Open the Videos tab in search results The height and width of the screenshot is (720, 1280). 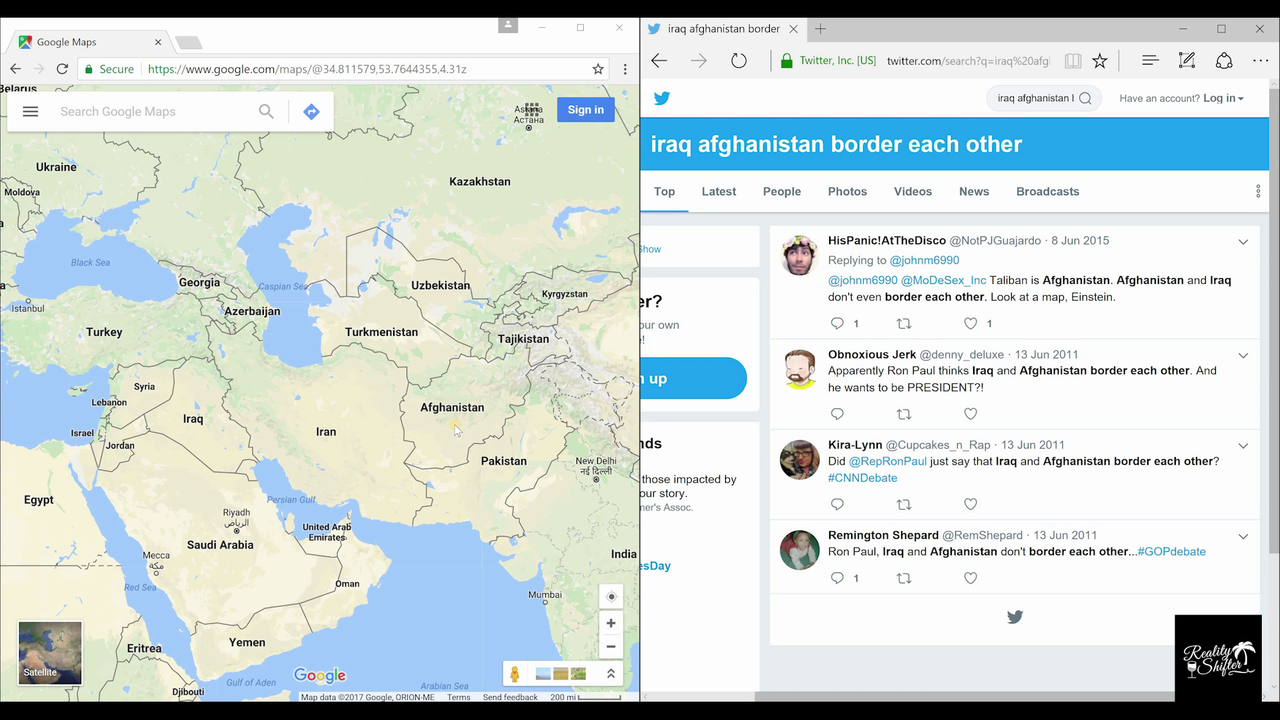pos(912,191)
